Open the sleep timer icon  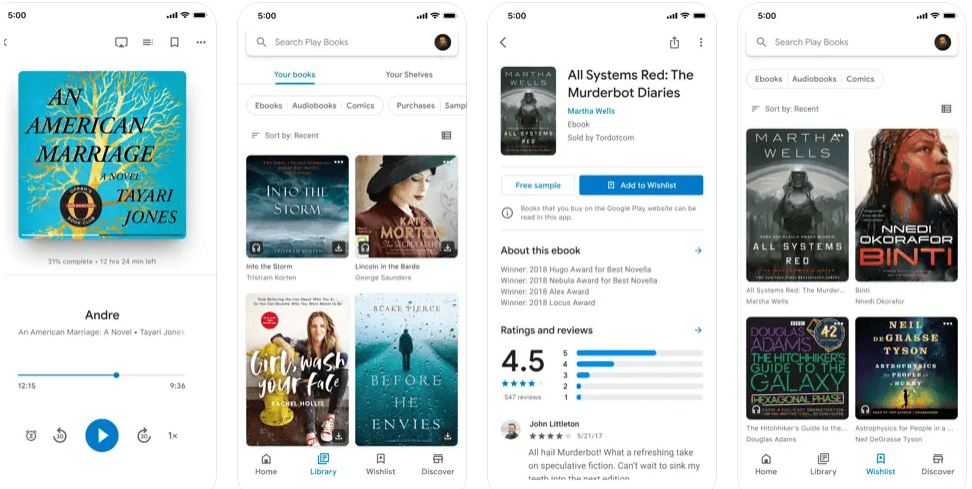coord(31,436)
